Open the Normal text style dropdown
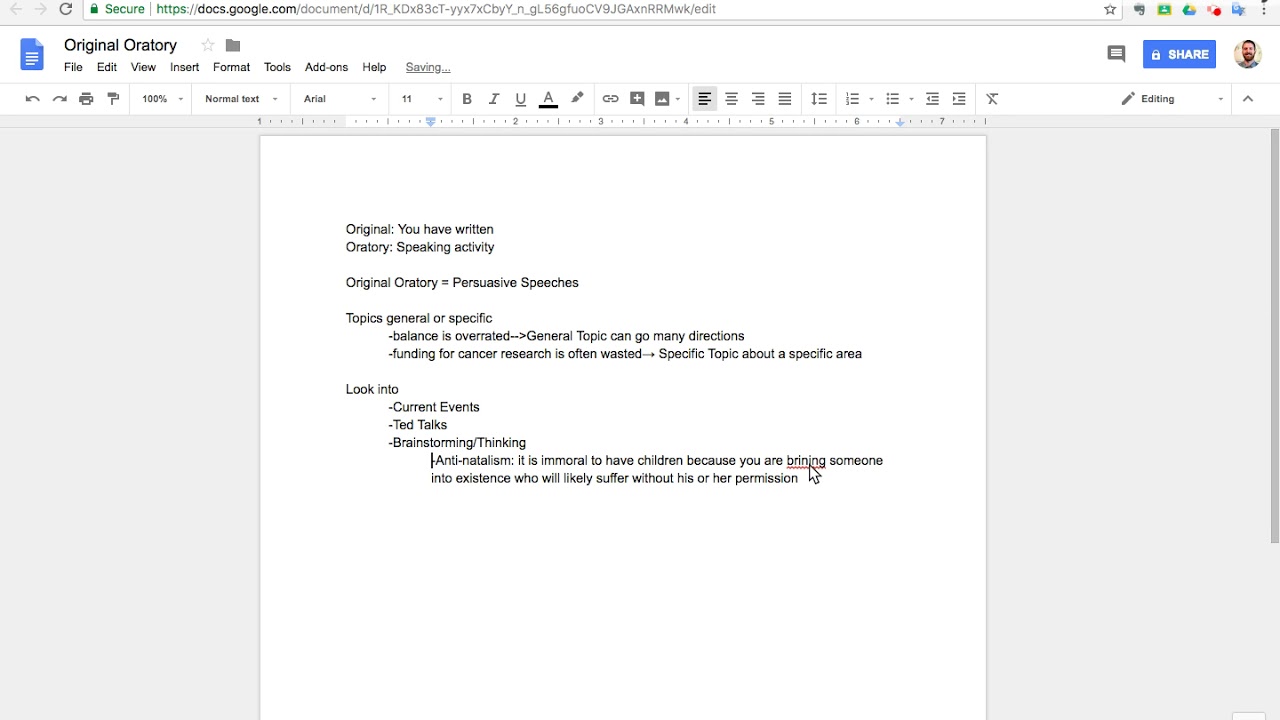The image size is (1280, 720). point(241,99)
